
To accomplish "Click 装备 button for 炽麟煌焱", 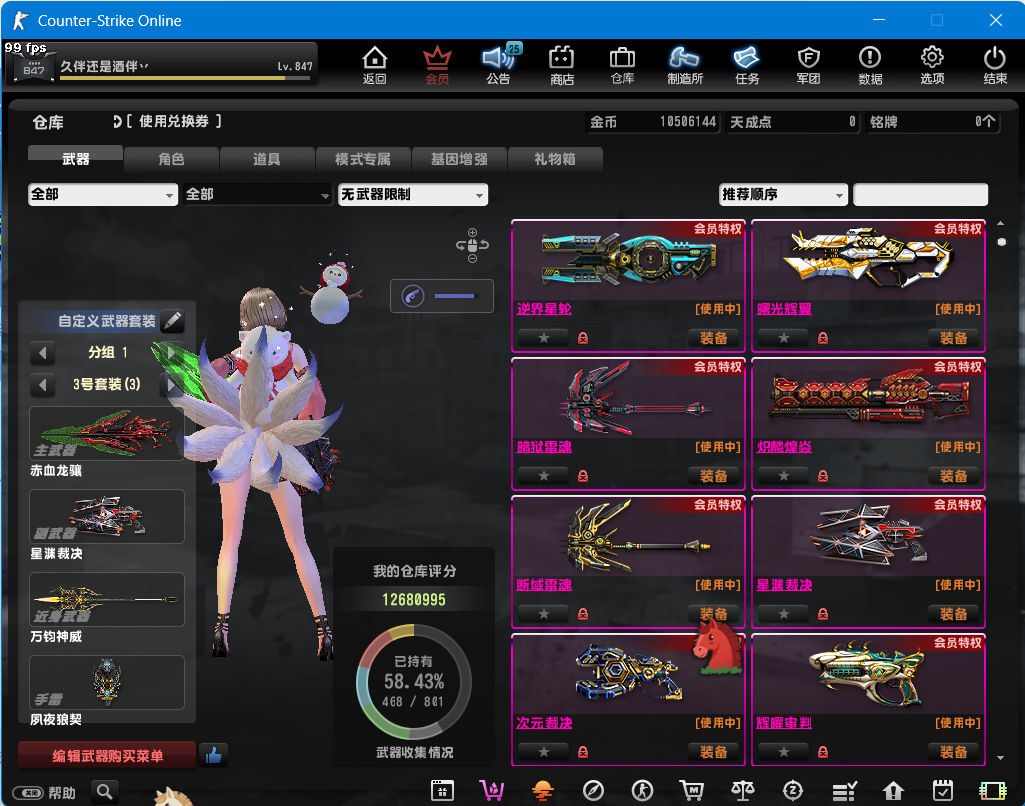I will 954,476.
